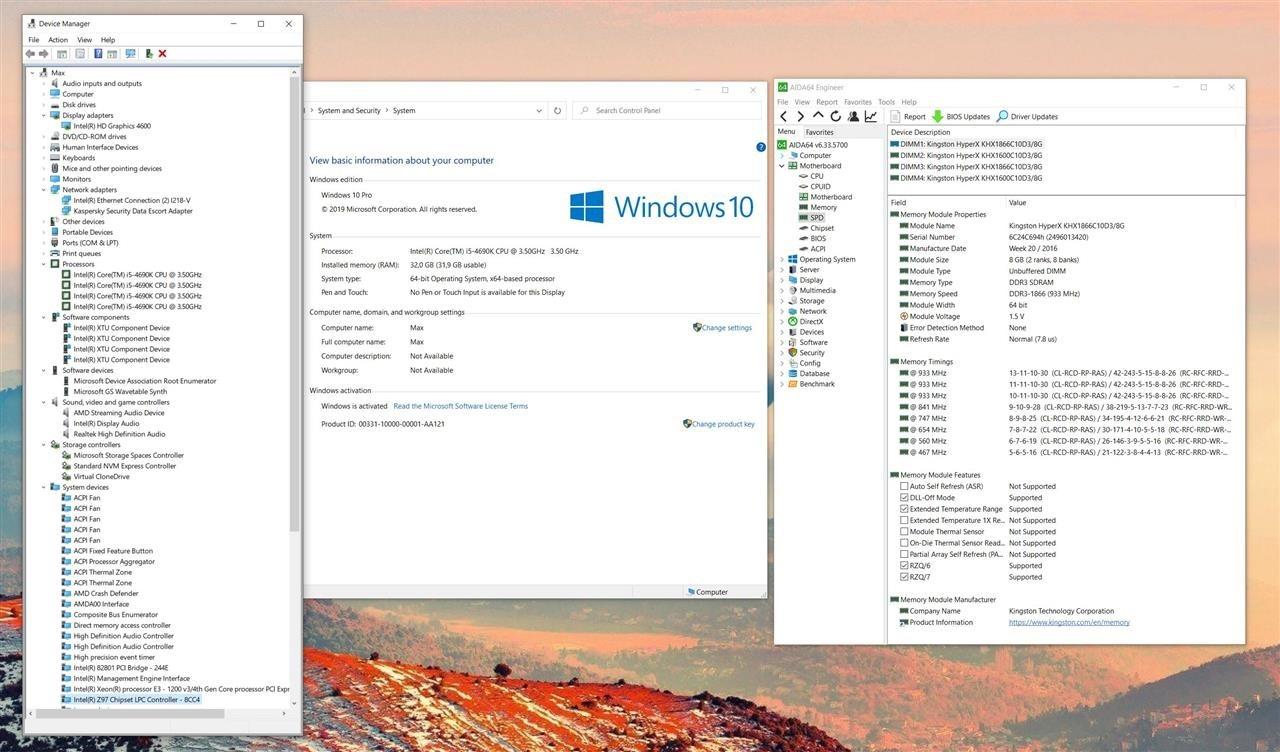Toggle the Module Thermal Sensor checkbox

coord(904,531)
